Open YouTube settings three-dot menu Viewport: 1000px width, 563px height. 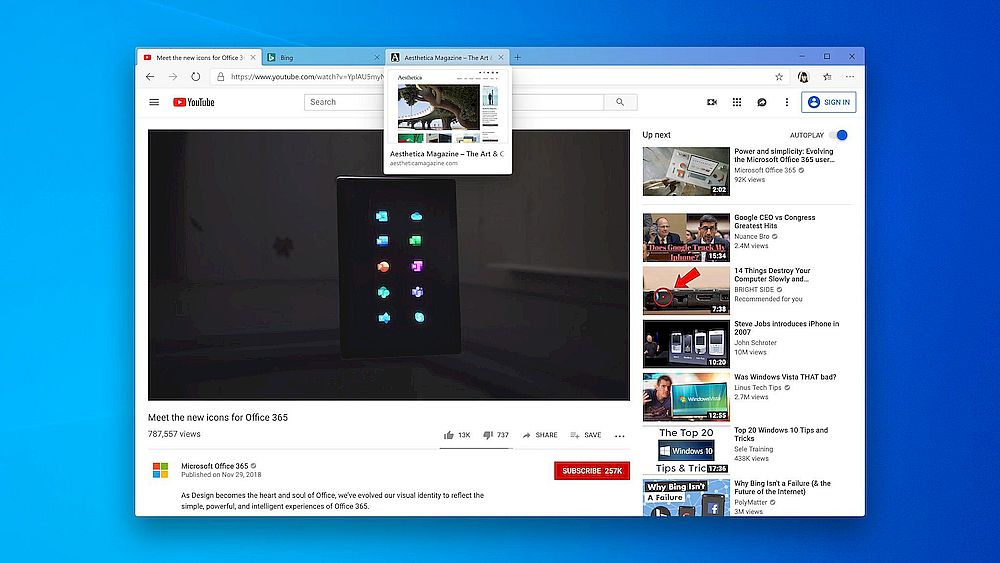(x=787, y=102)
